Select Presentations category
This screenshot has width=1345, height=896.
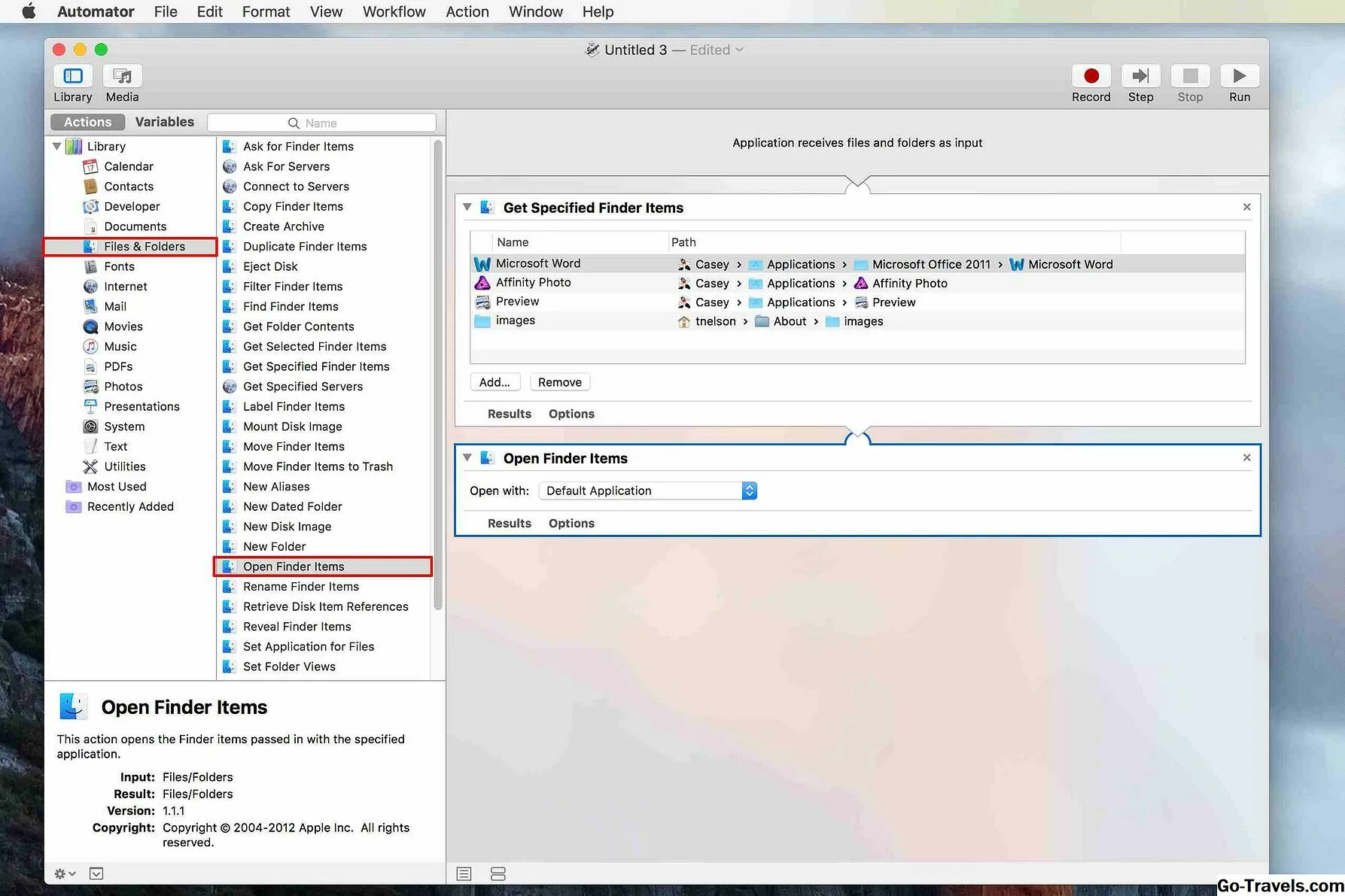pos(141,406)
